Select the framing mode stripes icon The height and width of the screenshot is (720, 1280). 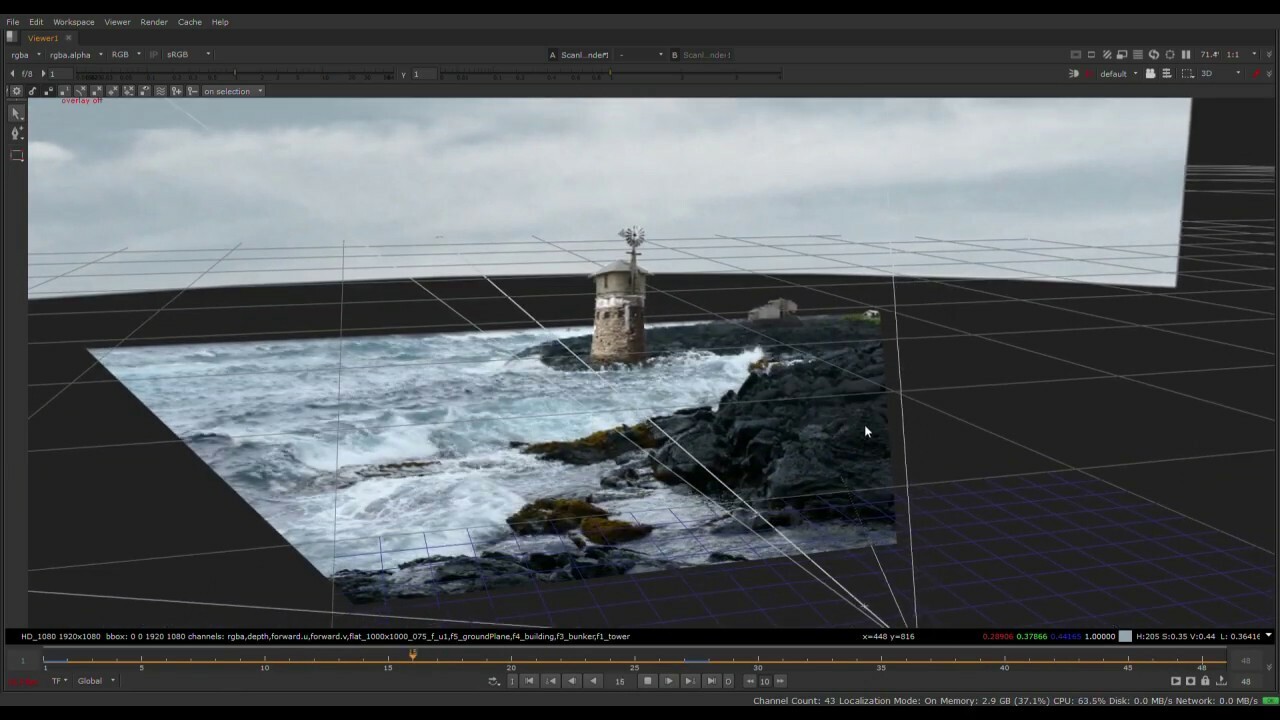coord(1137,54)
